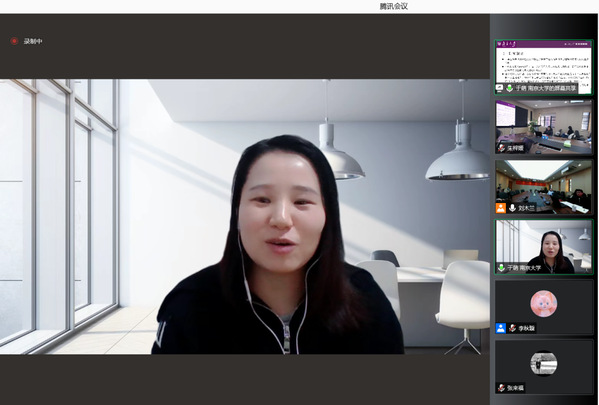The width and height of the screenshot is (599, 405).
Task: Click the screen-share icon on the top thumbnail
Action: click(499, 88)
